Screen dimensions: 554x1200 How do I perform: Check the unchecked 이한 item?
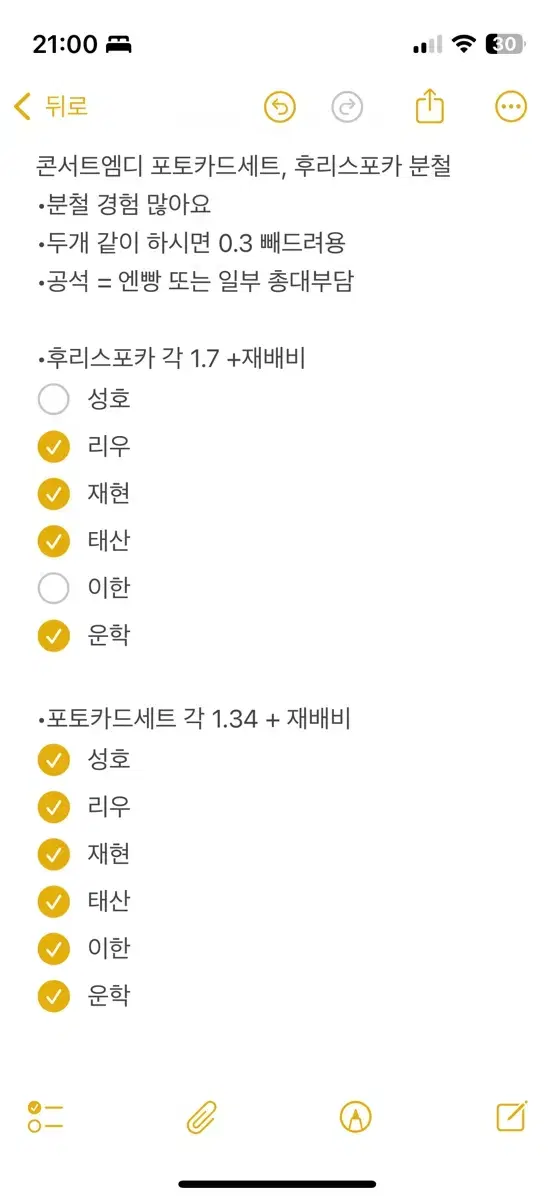click(x=54, y=588)
